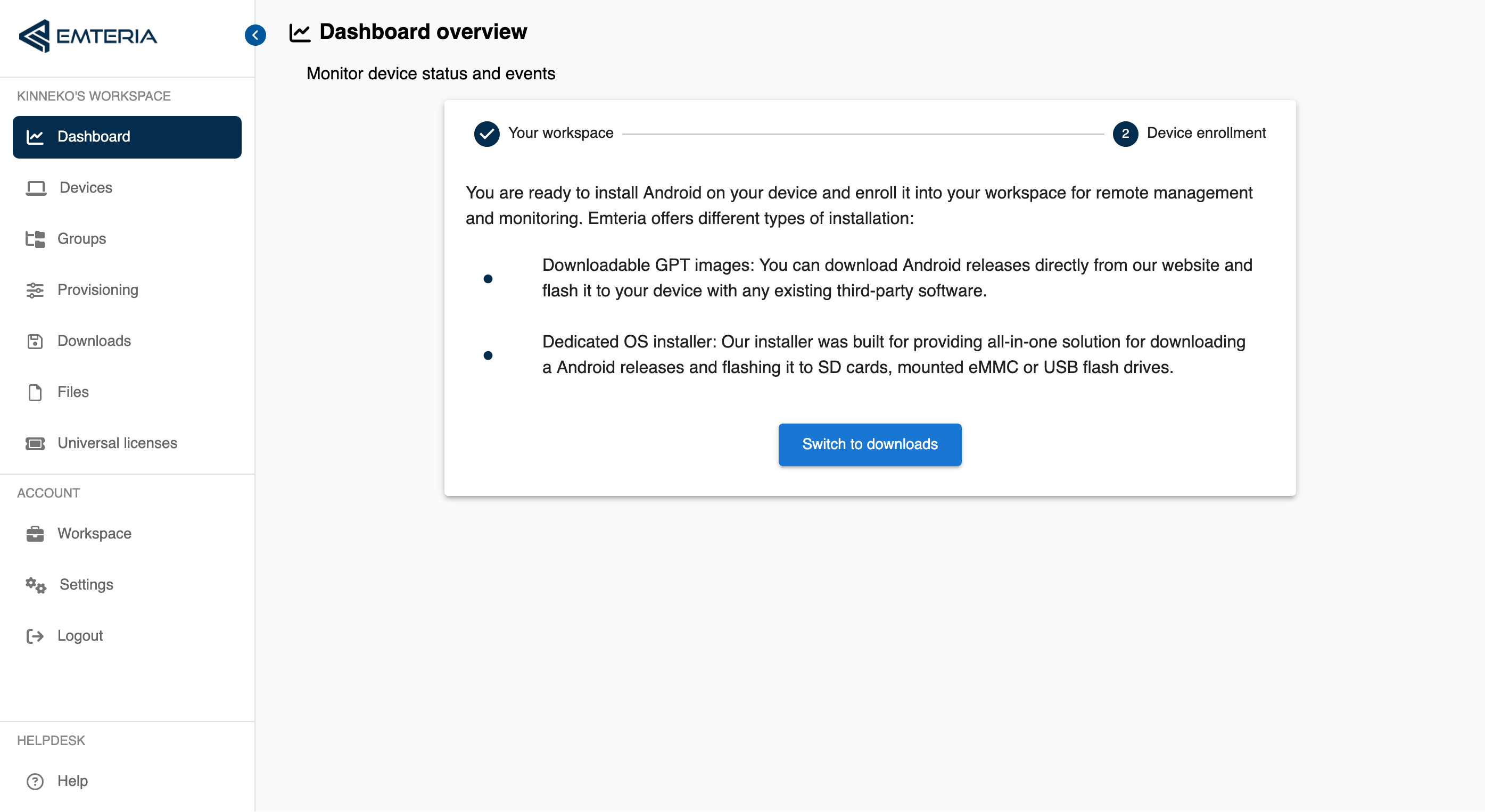Open the Files document icon
The image size is (1485, 812).
35,393
